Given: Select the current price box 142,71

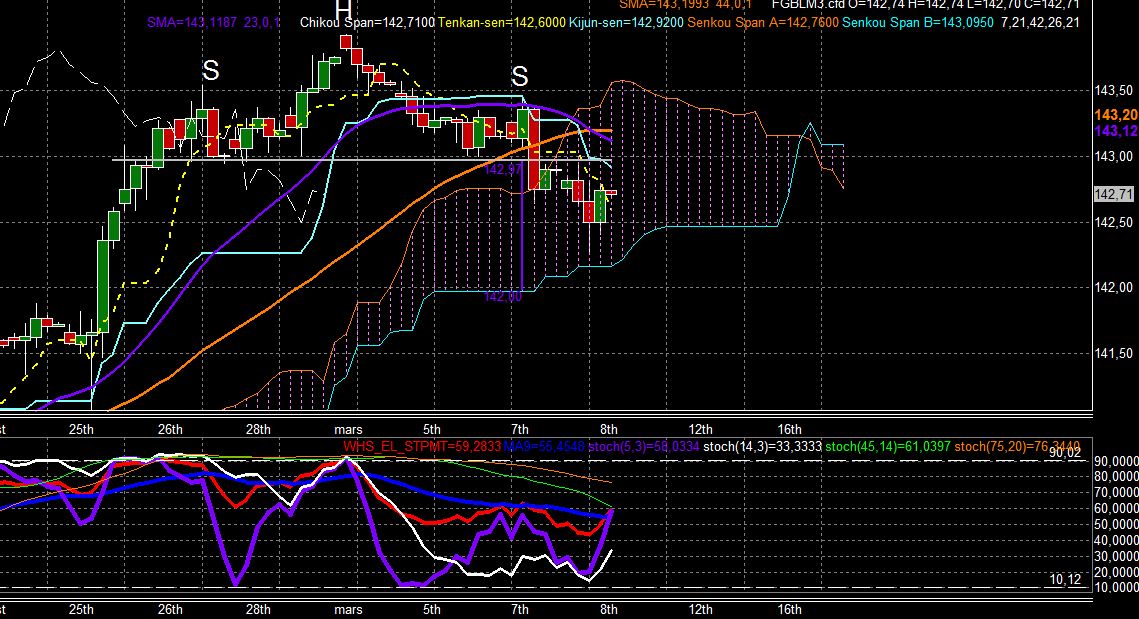Looking at the screenshot, I should 1114,194.
